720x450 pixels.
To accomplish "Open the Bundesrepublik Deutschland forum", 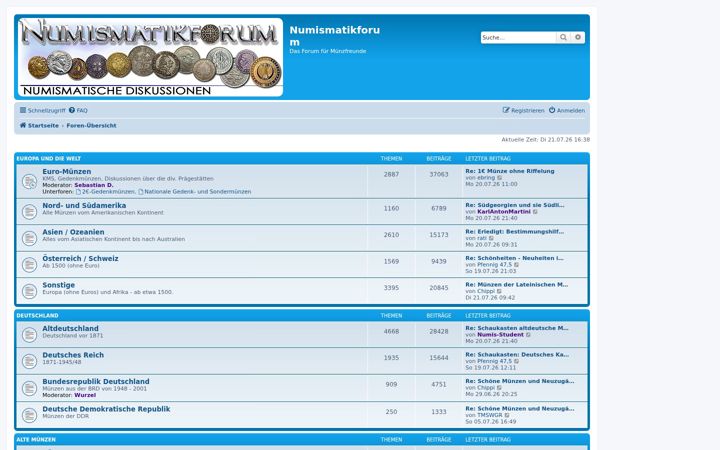I will (x=96, y=382).
